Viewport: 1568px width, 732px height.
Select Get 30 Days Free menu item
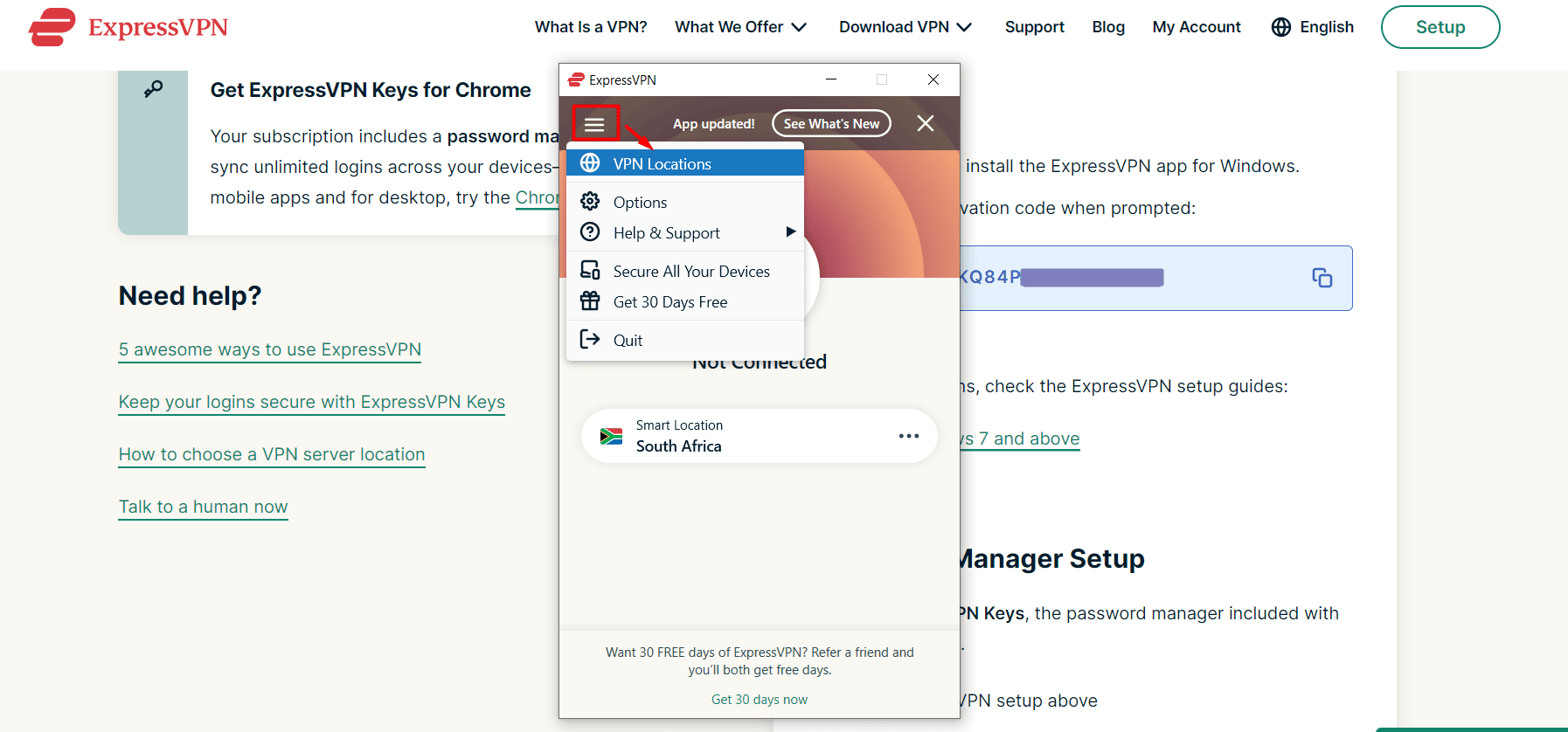(670, 302)
